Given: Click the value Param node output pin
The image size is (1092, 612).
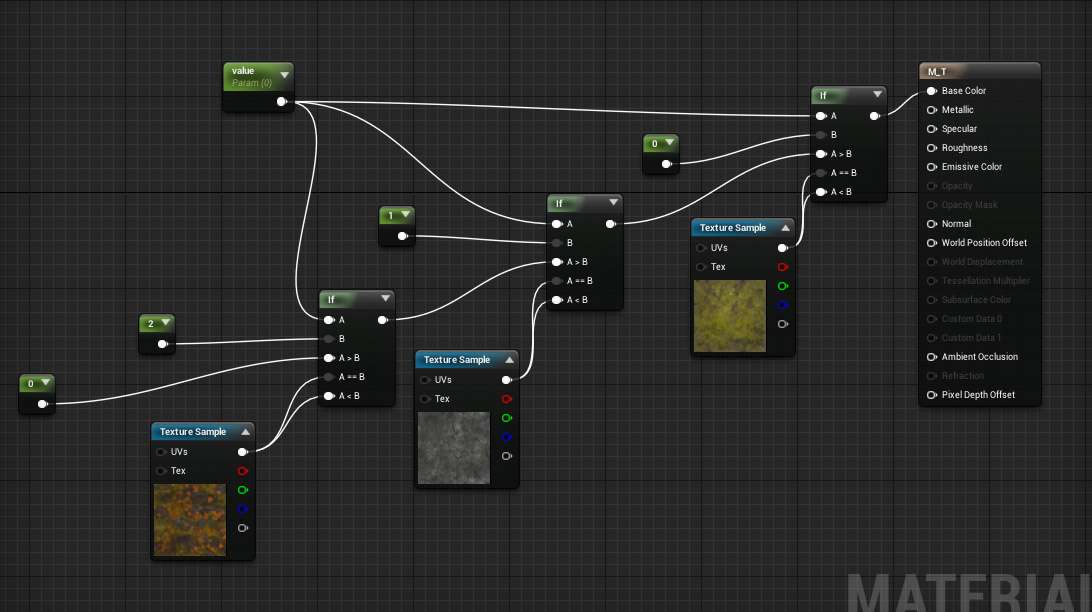Looking at the screenshot, I should point(281,102).
